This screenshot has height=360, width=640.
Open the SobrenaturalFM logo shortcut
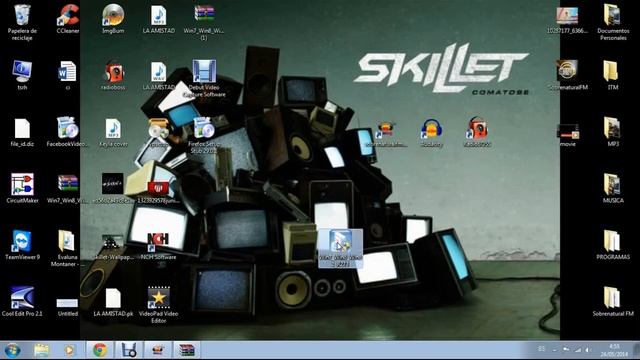567,75
